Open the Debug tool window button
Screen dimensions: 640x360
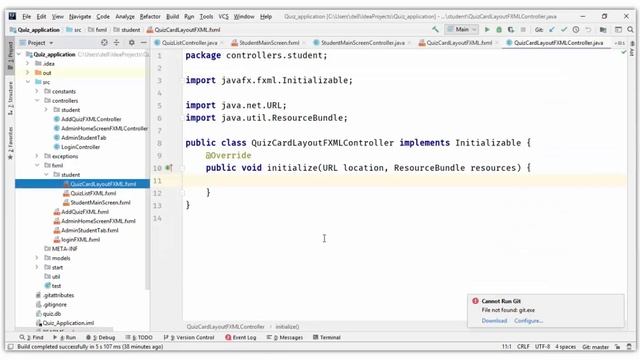click(x=101, y=338)
